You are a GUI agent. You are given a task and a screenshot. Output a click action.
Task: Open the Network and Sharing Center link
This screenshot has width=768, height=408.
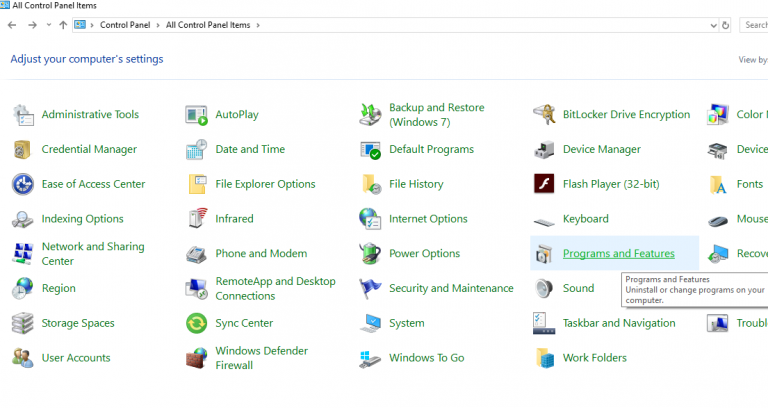click(x=93, y=254)
